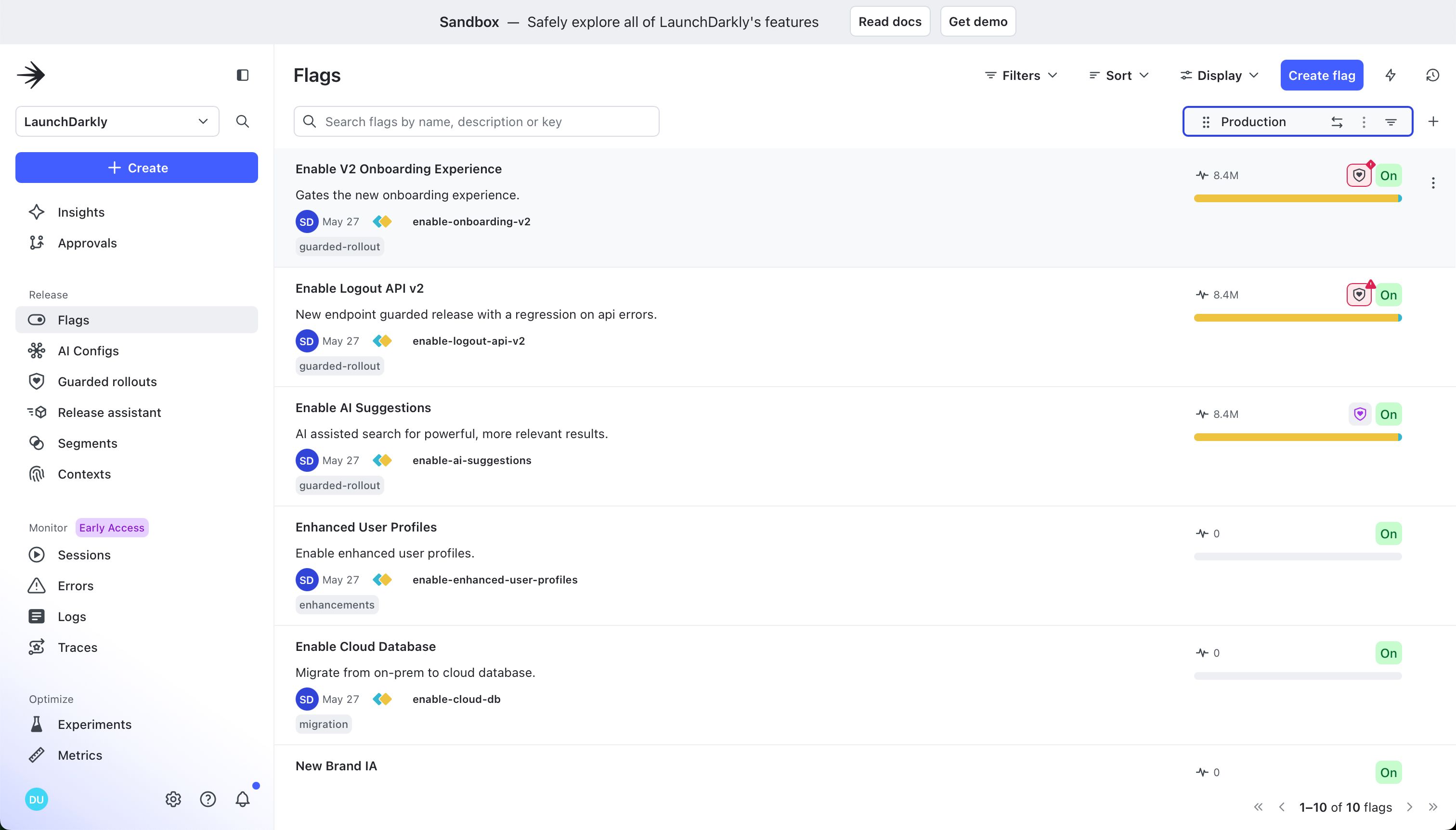Image resolution: width=1456 pixels, height=830 pixels.
Task: Click purple shield icon on Enable AI Suggestions
Action: point(1360,414)
